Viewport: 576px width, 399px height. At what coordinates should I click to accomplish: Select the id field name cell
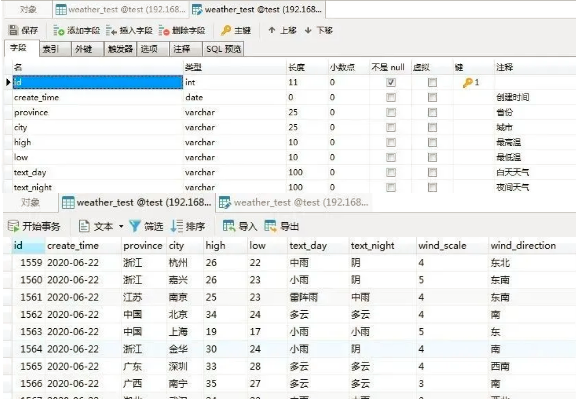(x=98, y=82)
